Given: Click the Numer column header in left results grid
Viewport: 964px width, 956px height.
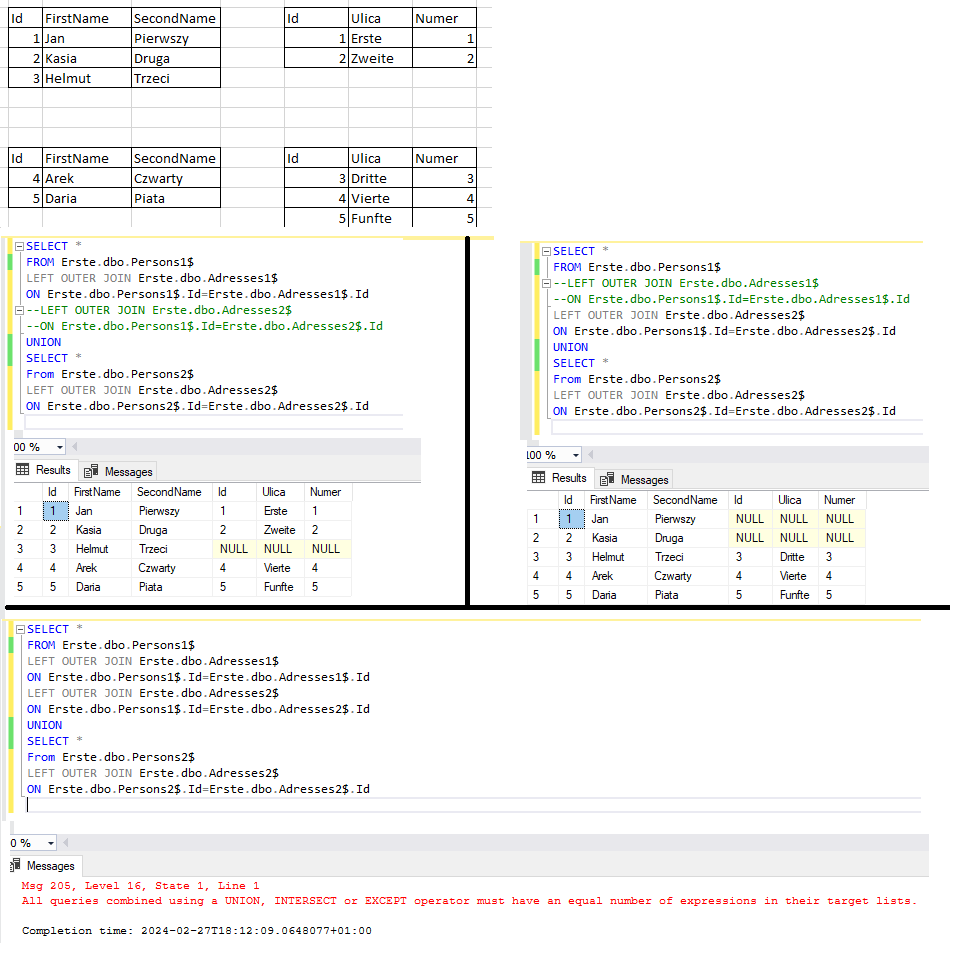Looking at the screenshot, I should 326,492.
